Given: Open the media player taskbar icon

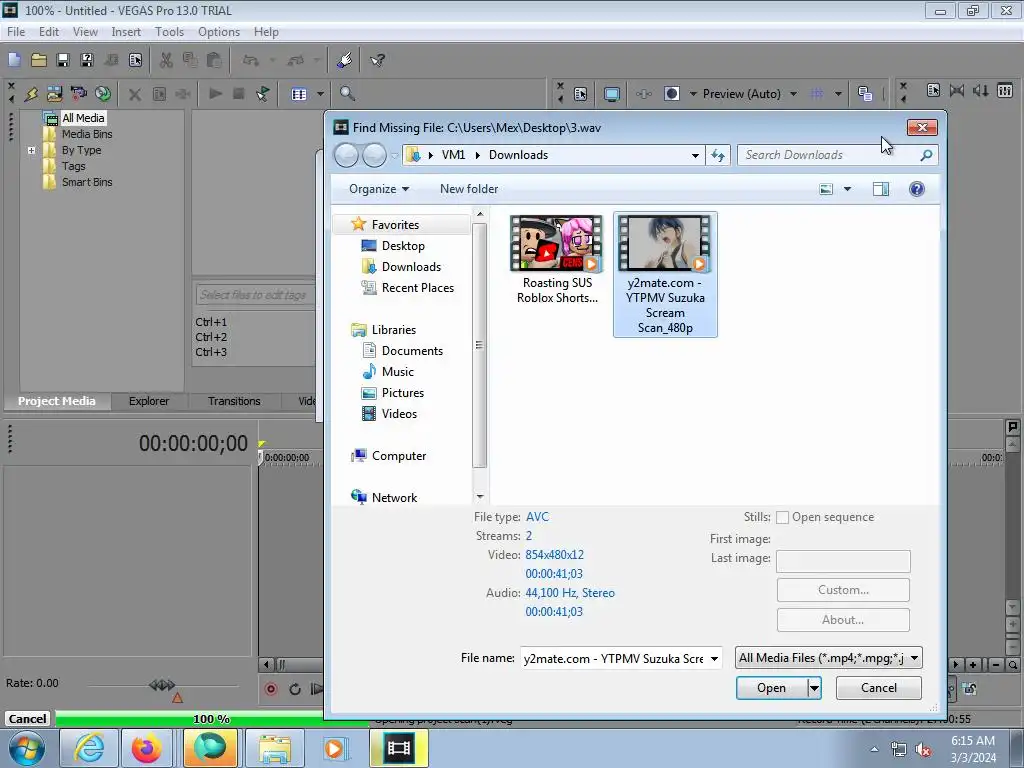Looking at the screenshot, I should coord(334,748).
